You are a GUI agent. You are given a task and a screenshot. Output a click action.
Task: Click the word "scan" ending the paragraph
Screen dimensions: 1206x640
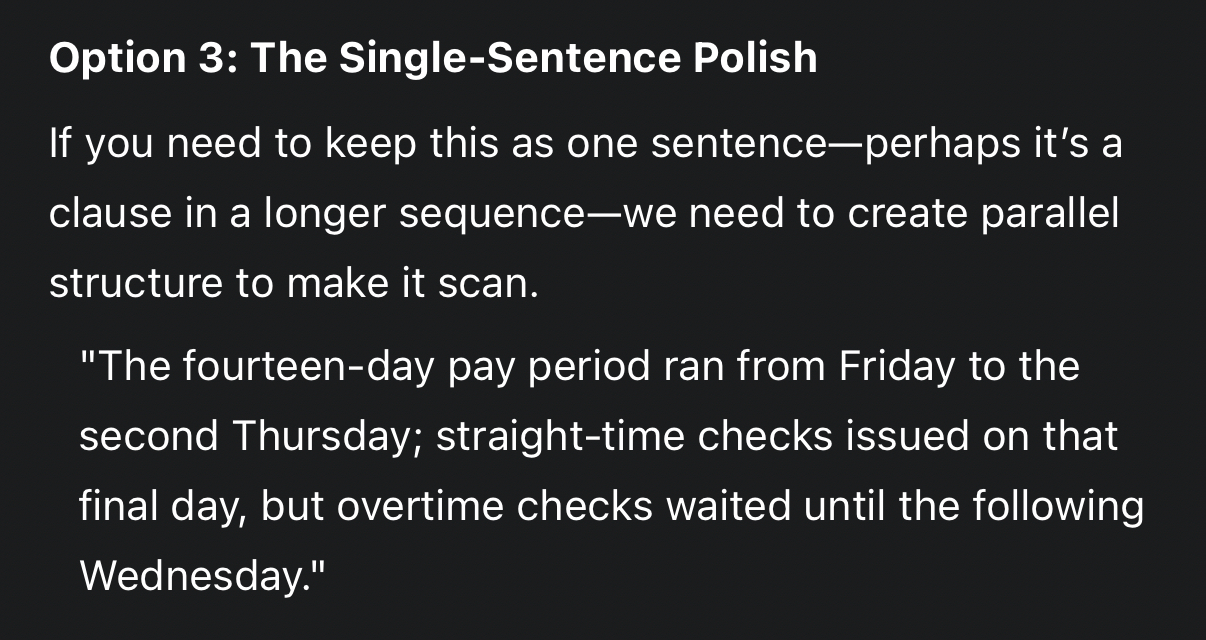pos(493,284)
